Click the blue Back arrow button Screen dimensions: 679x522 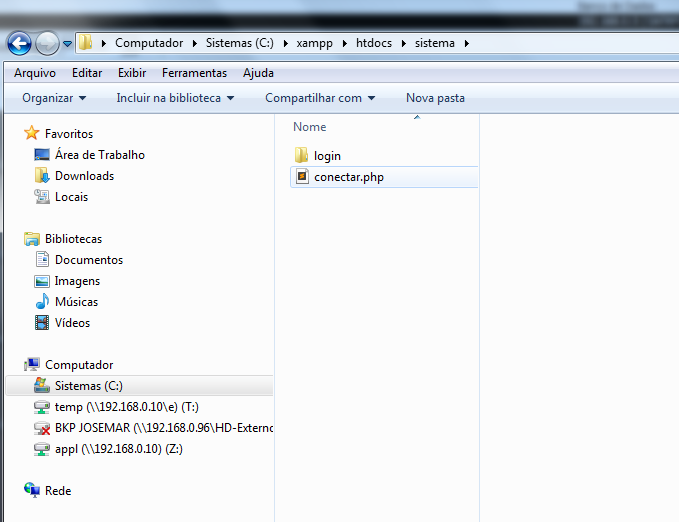(19, 43)
